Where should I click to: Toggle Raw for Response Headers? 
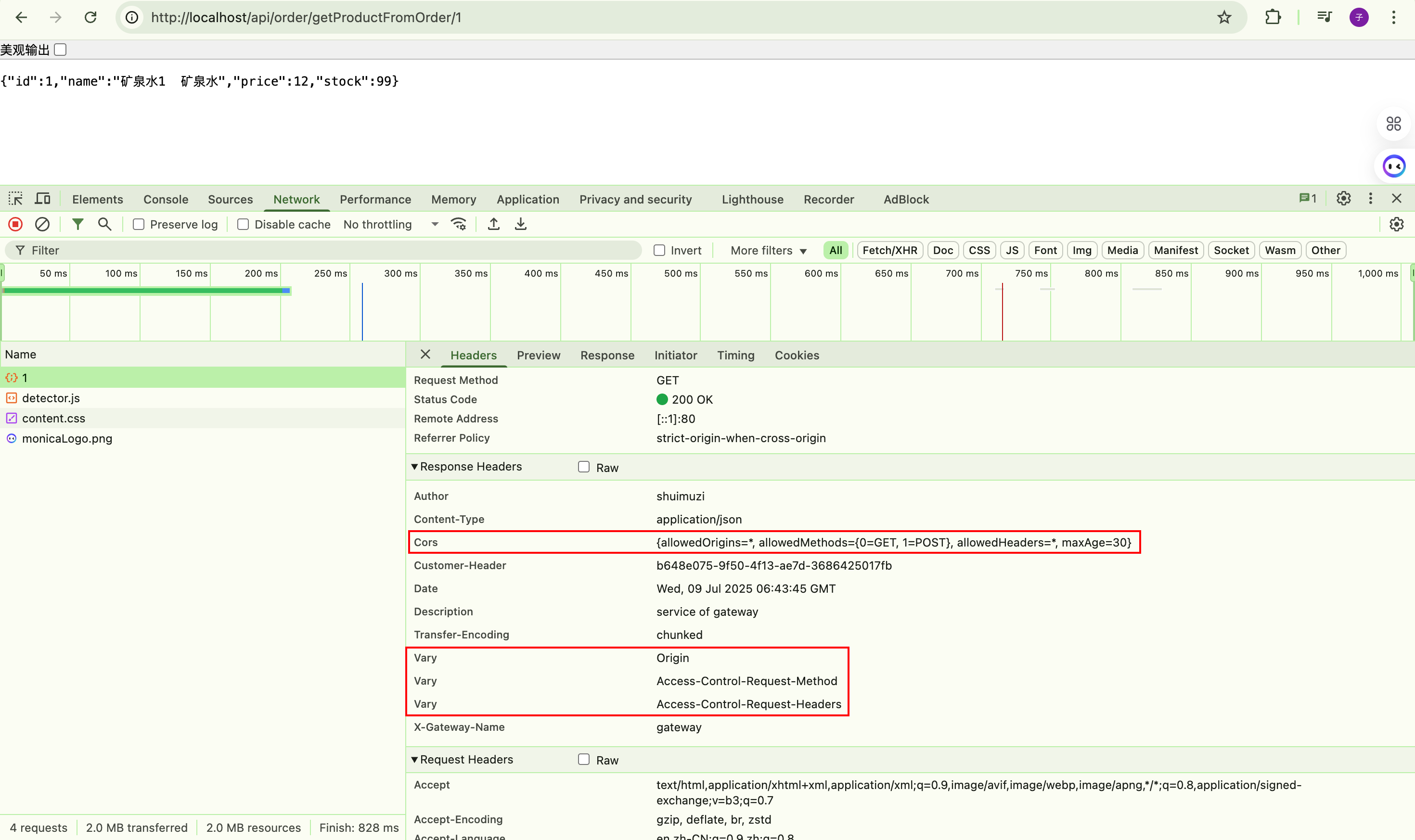point(584,466)
